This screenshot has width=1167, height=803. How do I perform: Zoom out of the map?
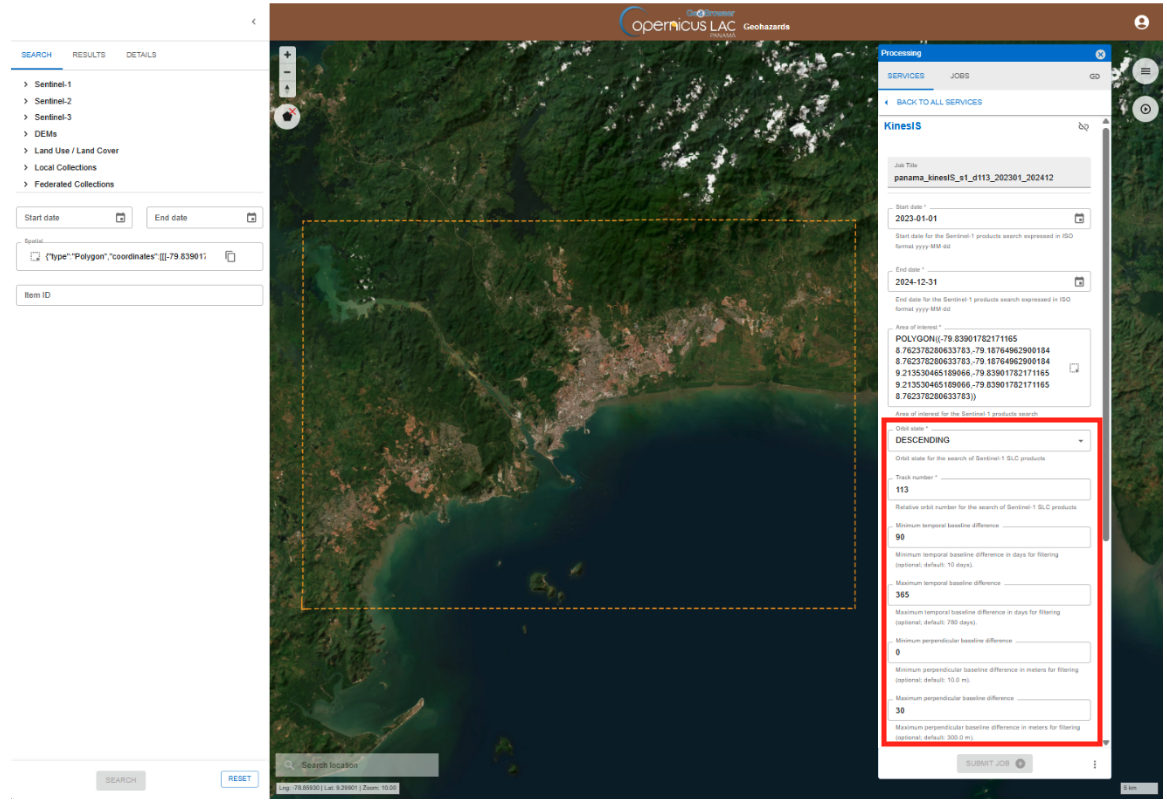(x=288, y=72)
